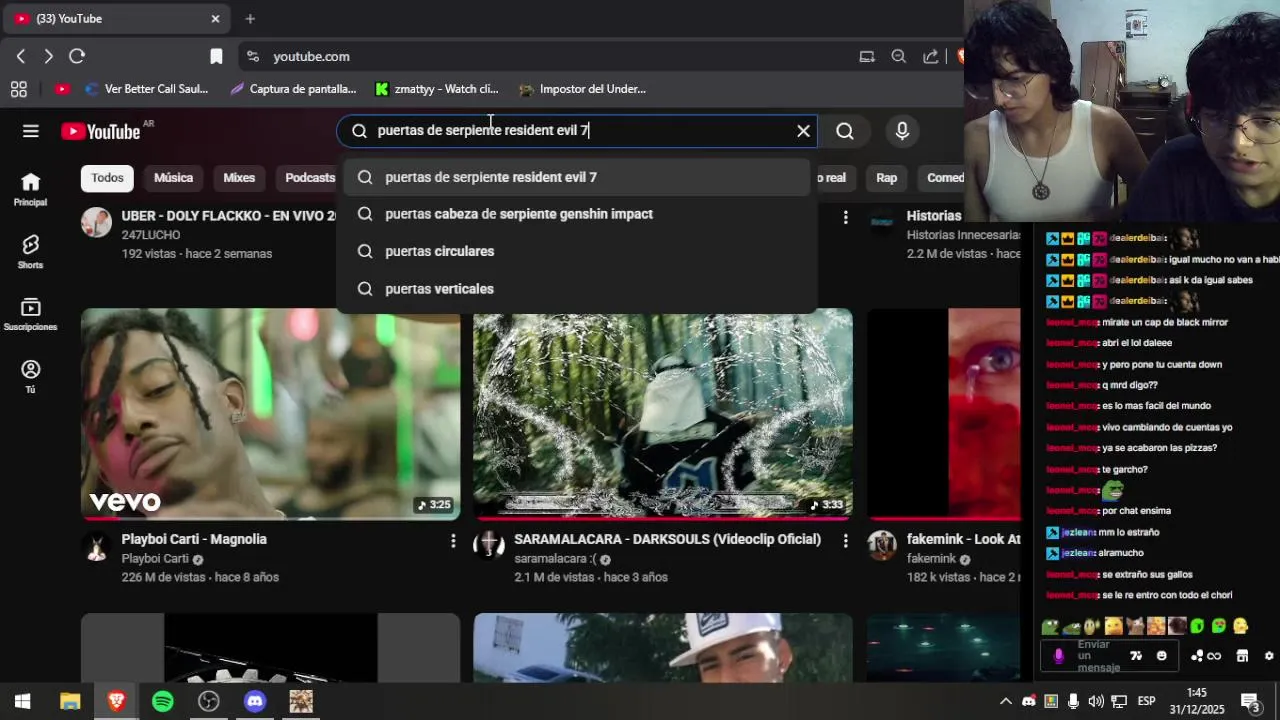The image size is (1280, 720).
Task: Click the install app icon in address bar
Action: pyautogui.click(x=867, y=57)
